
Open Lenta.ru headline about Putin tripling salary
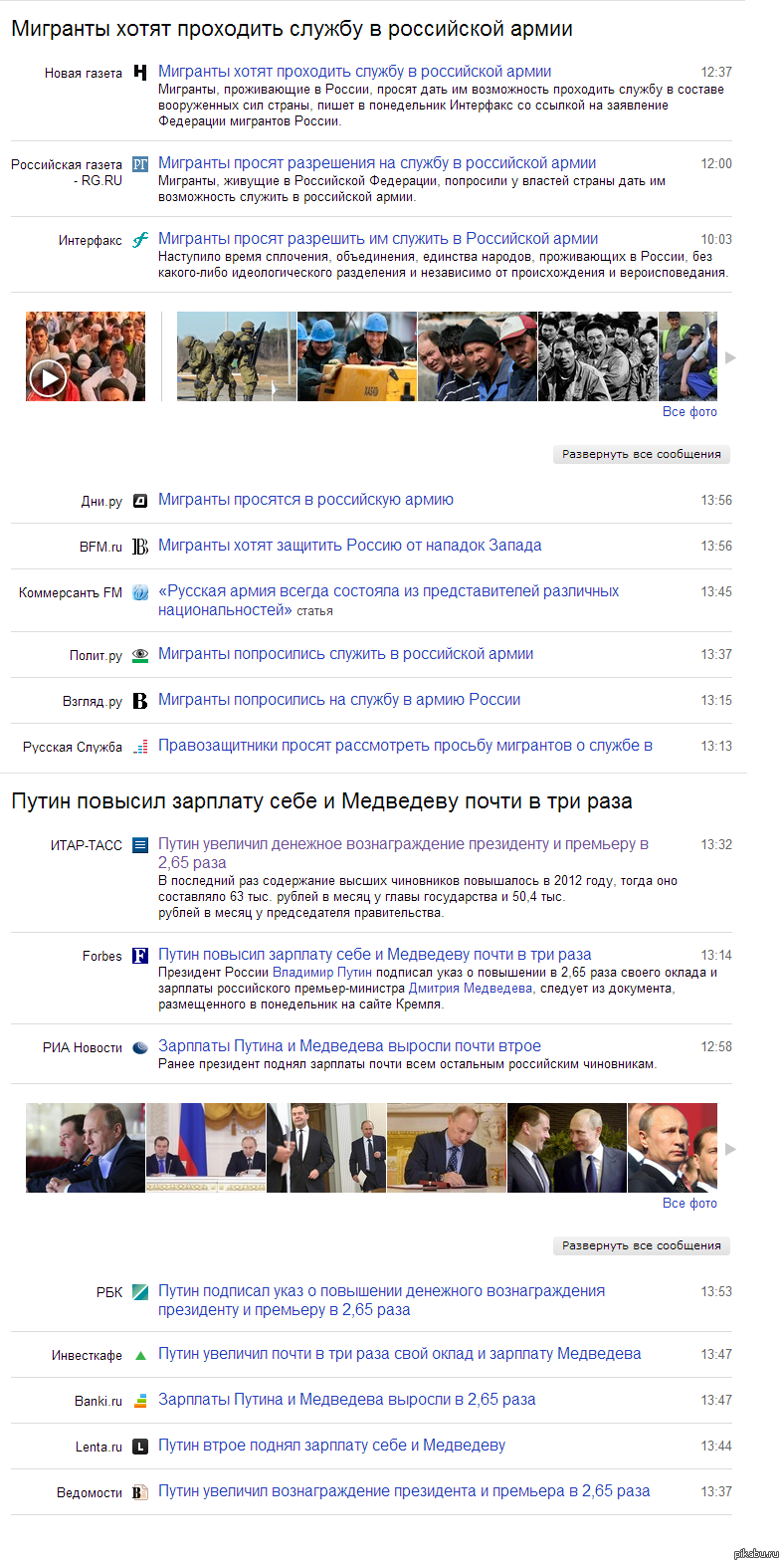pos(331,1445)
